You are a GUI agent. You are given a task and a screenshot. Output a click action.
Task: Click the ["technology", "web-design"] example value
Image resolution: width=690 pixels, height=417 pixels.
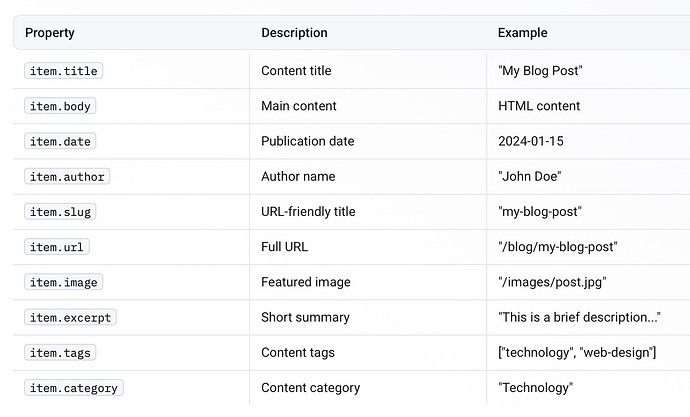click(x=577, y=352)
